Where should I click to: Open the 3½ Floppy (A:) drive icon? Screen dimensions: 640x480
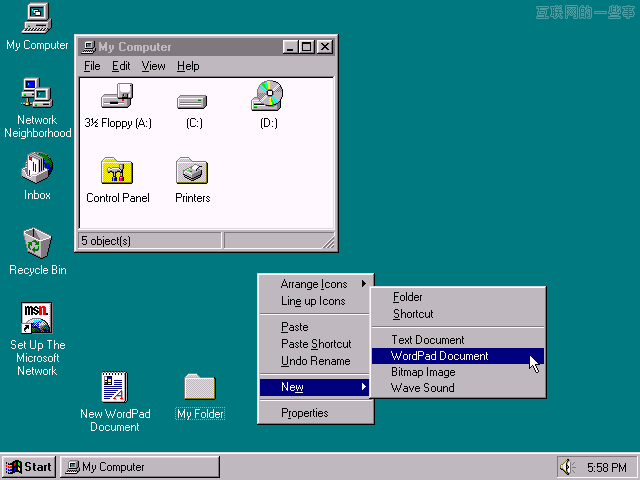pos(117,99)
